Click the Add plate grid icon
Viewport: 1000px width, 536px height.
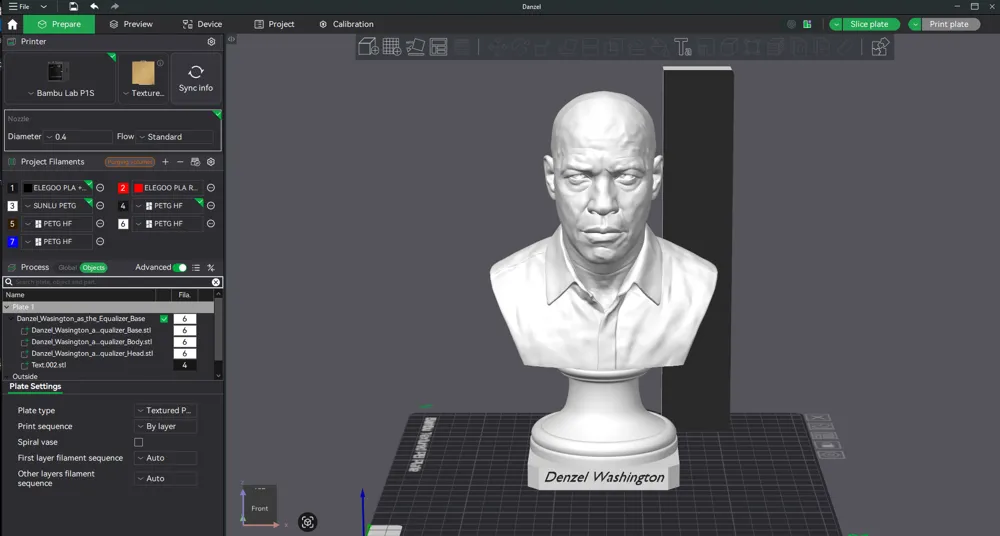click(x=392, y=47)
